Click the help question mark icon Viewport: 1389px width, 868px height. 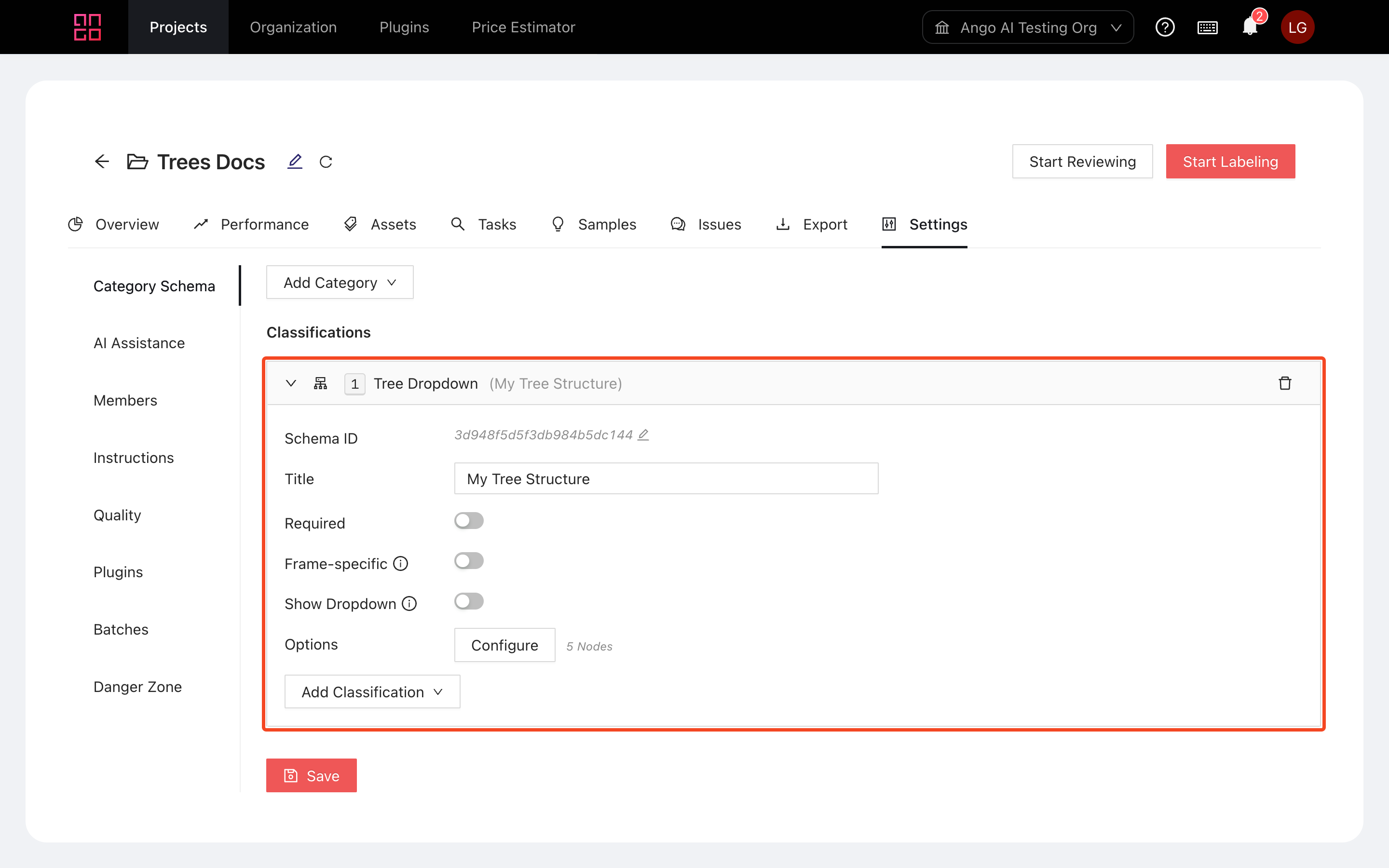tap(1165, 27)
